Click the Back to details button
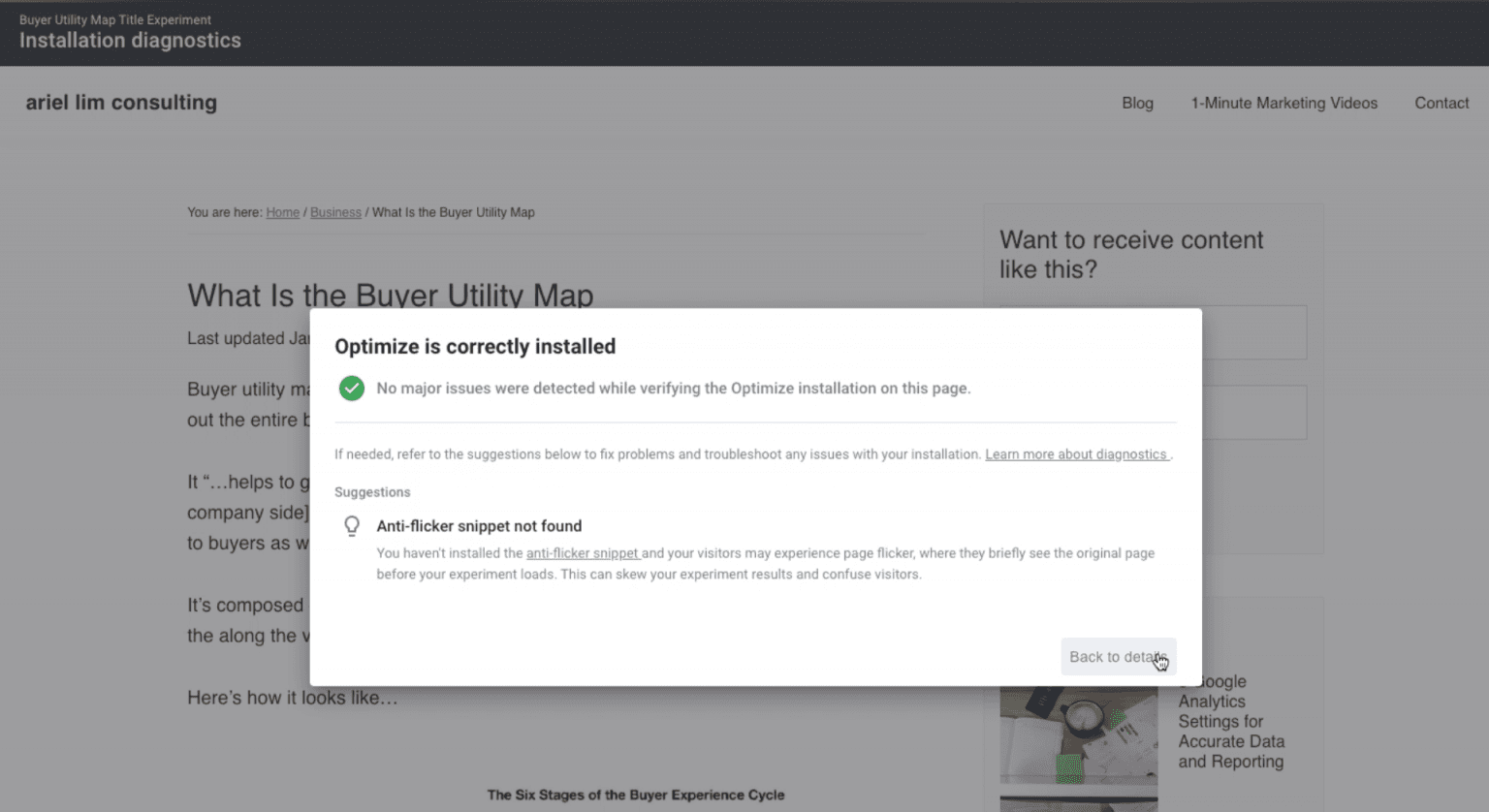The image size is (1489, 812). [x=1118, y=656]
